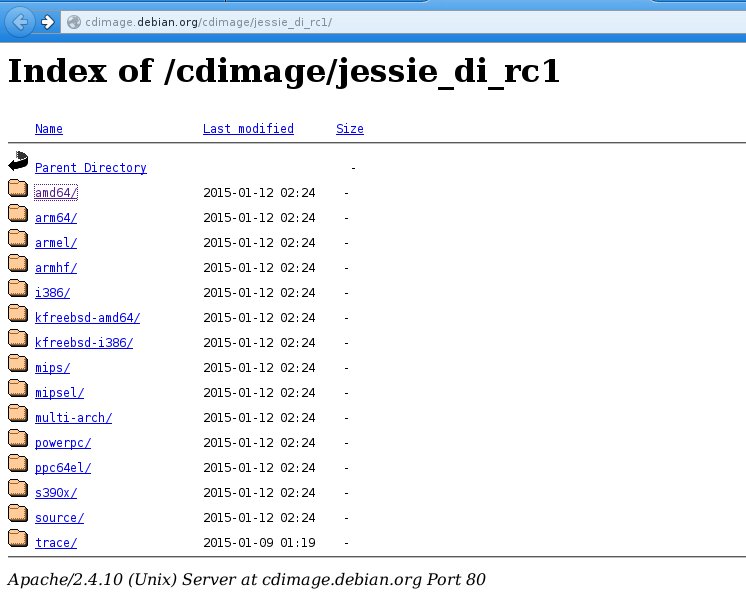Click the trace/ date 2015-01-09 01:19
Viewport: 746px width, 606px height.
[259, 543]
